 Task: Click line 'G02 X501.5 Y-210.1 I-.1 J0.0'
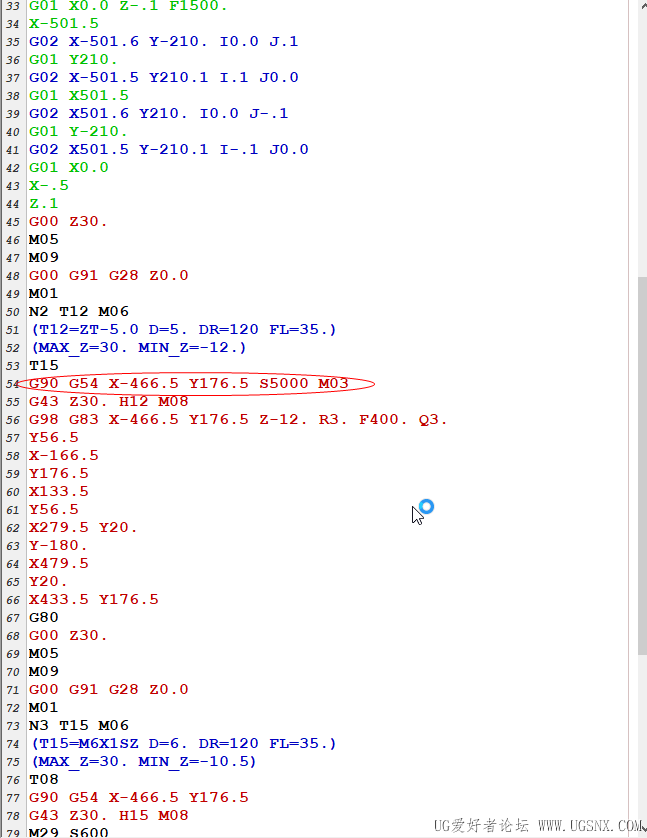click(168, 150)
